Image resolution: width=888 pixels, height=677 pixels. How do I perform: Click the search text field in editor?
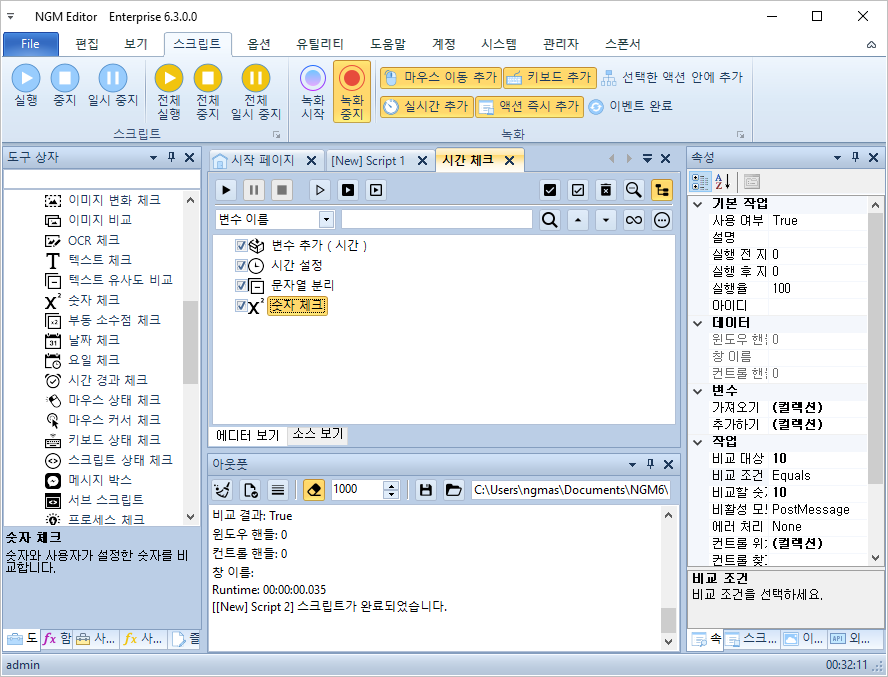click(437, 219)
